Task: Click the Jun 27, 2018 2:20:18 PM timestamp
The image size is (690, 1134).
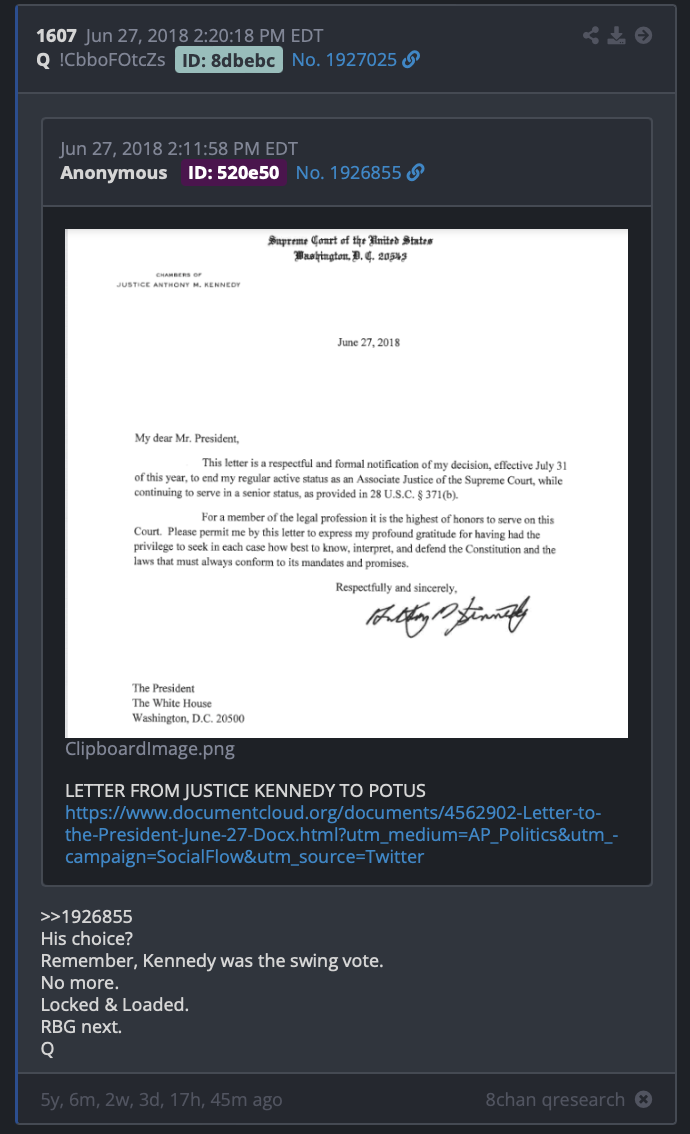Action: 204,35
